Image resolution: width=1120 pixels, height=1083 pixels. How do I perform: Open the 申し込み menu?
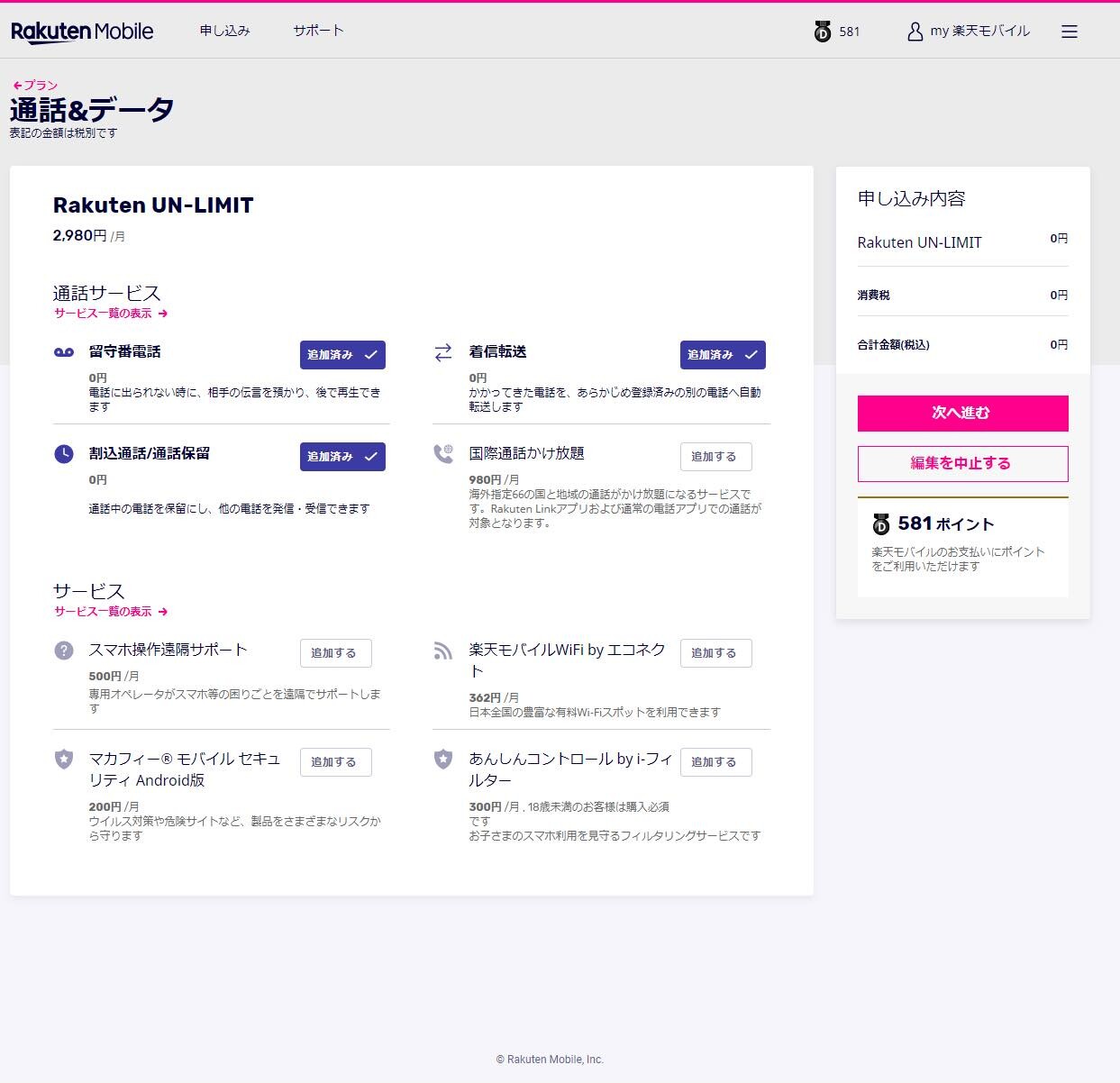tap(225, 31)
